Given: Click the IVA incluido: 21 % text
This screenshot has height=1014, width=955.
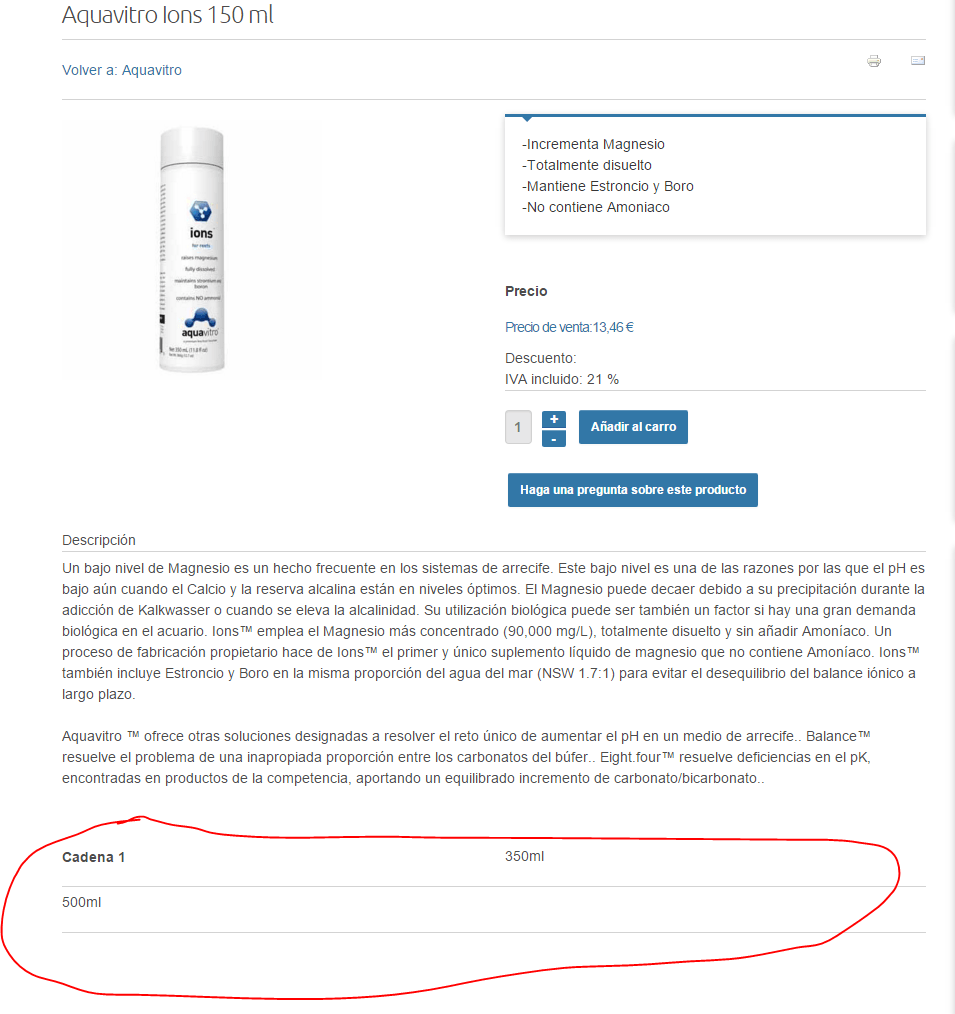Looking at the screenshot, I should tap(562, 379).
